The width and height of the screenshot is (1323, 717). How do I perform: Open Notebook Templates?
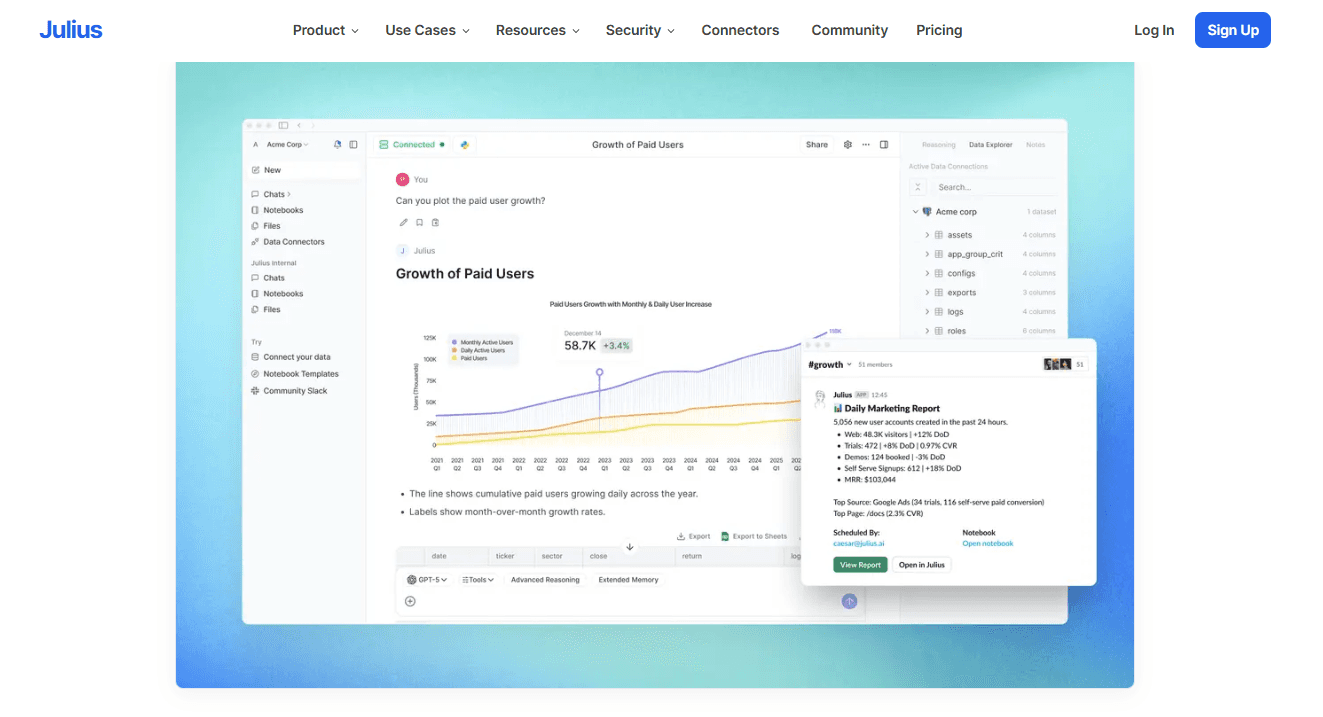pos(295,374)
